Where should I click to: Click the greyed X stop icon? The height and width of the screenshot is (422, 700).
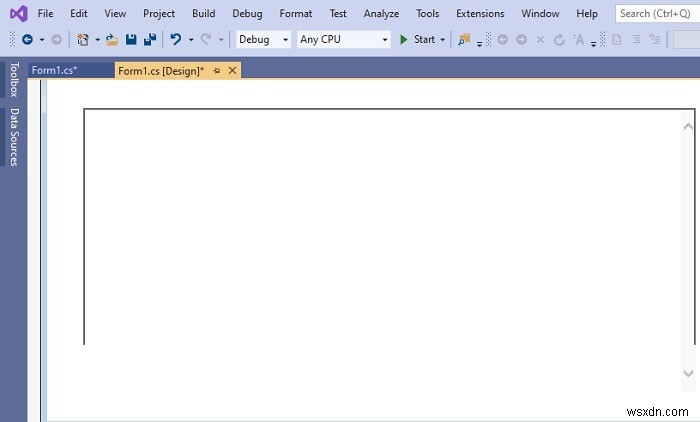point(540,40)
